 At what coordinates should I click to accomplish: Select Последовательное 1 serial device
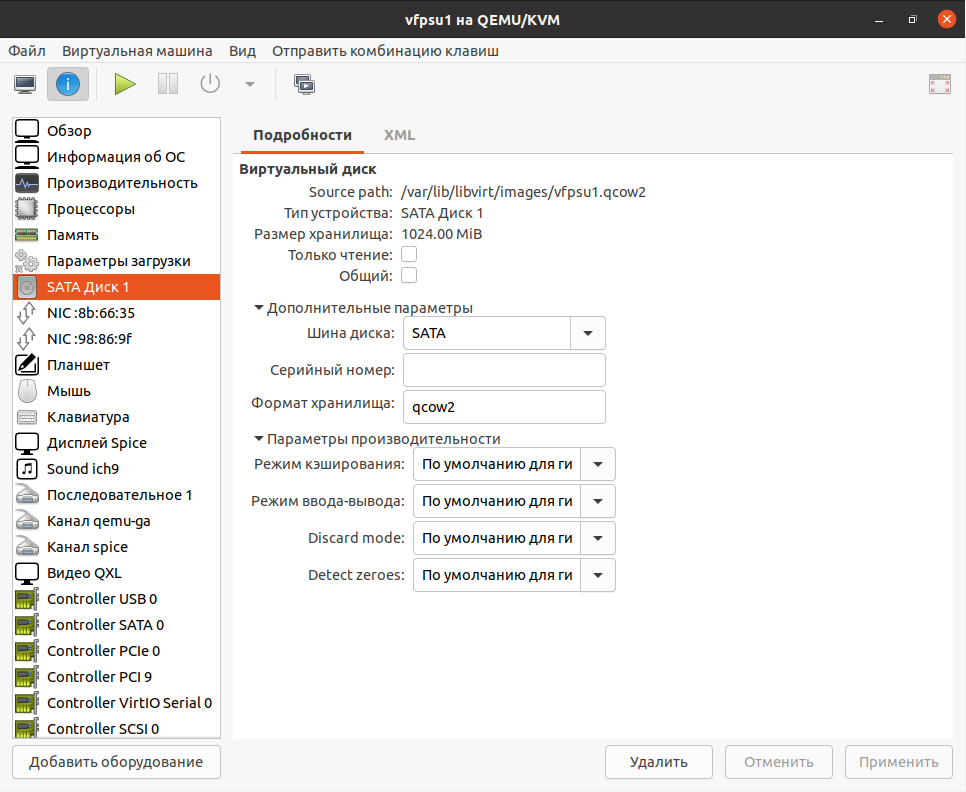116,495
